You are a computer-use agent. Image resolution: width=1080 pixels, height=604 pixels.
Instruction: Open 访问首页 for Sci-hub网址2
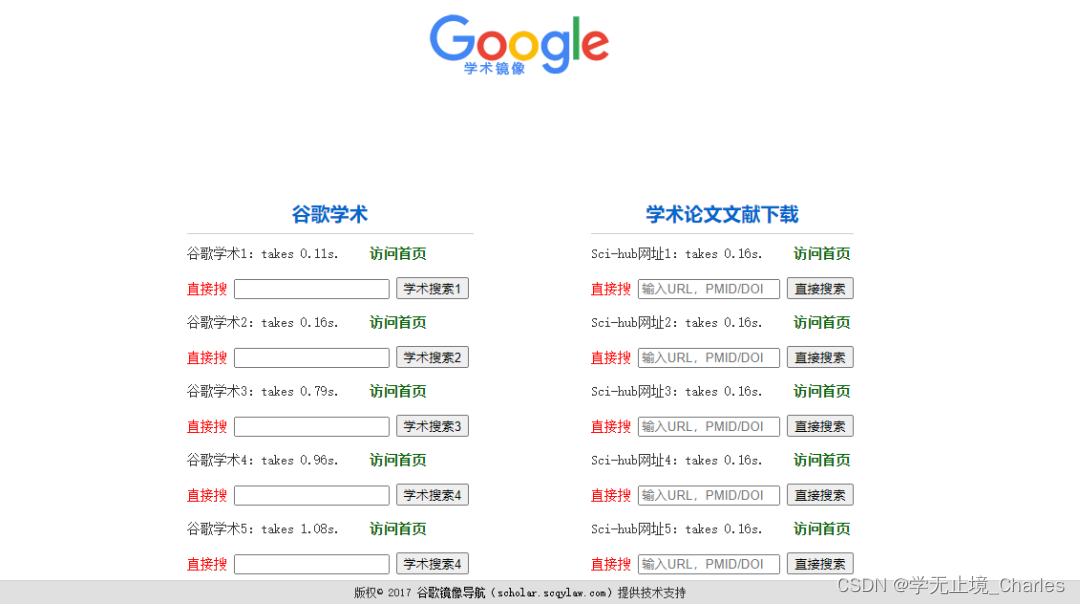click(x=822, y=322)
